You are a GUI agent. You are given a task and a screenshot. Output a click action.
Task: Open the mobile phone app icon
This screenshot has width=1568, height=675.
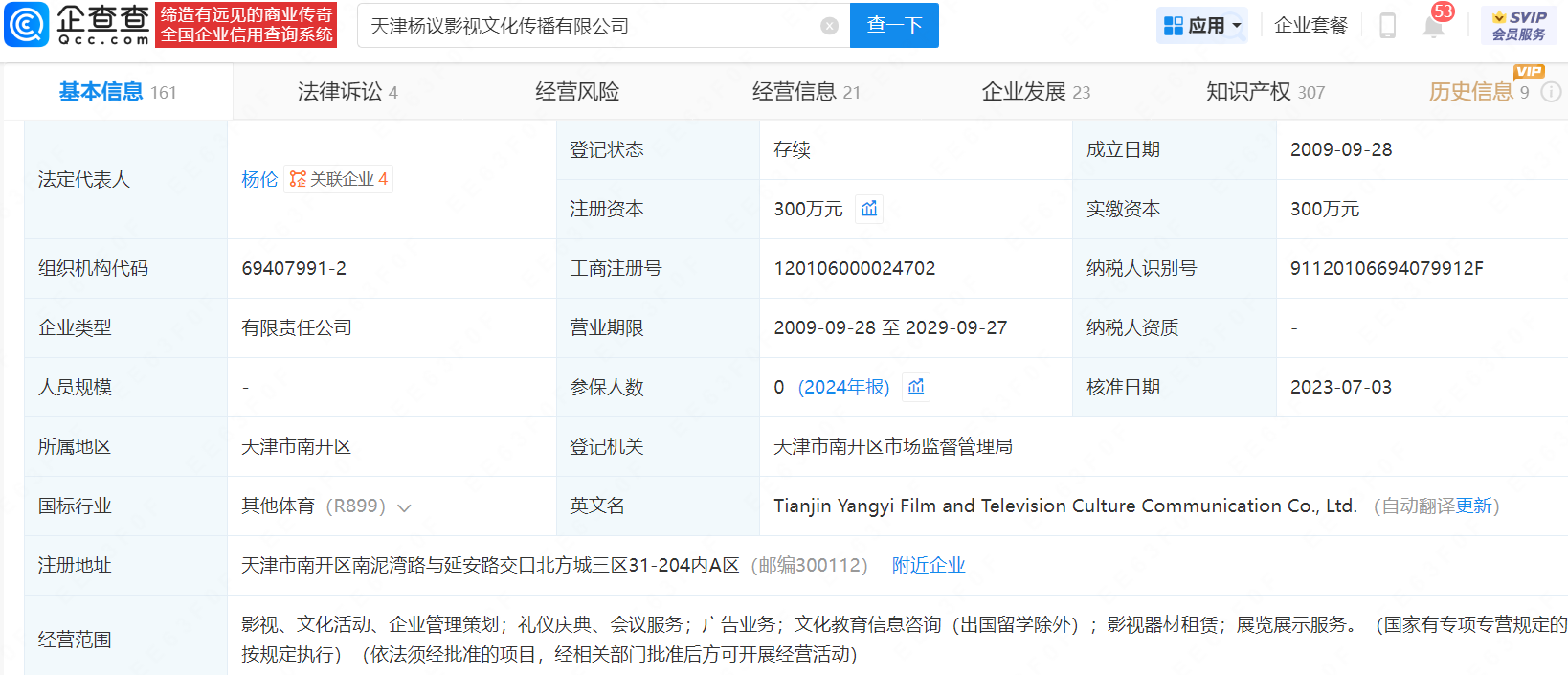click(1387, 26)
